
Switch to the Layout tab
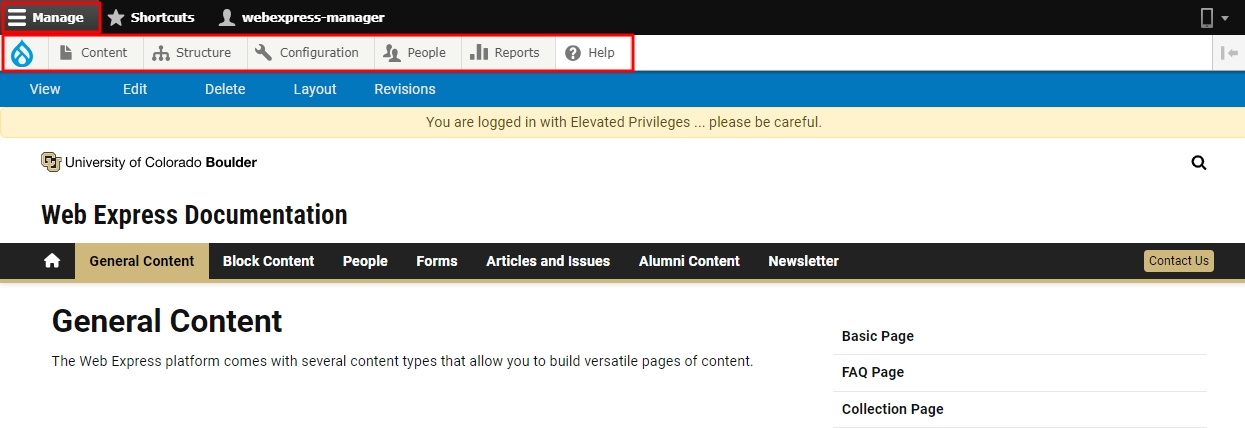tap(315, 89)
